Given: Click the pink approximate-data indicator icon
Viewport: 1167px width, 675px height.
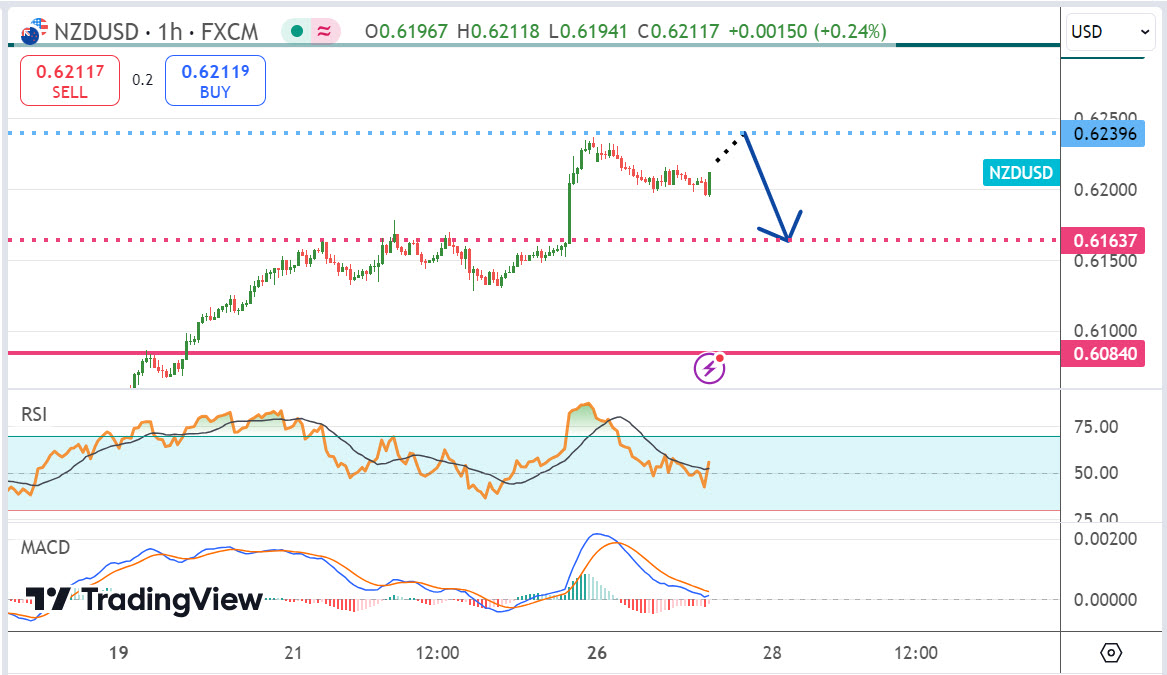Looking at the screenshot, I should [324, 32].
